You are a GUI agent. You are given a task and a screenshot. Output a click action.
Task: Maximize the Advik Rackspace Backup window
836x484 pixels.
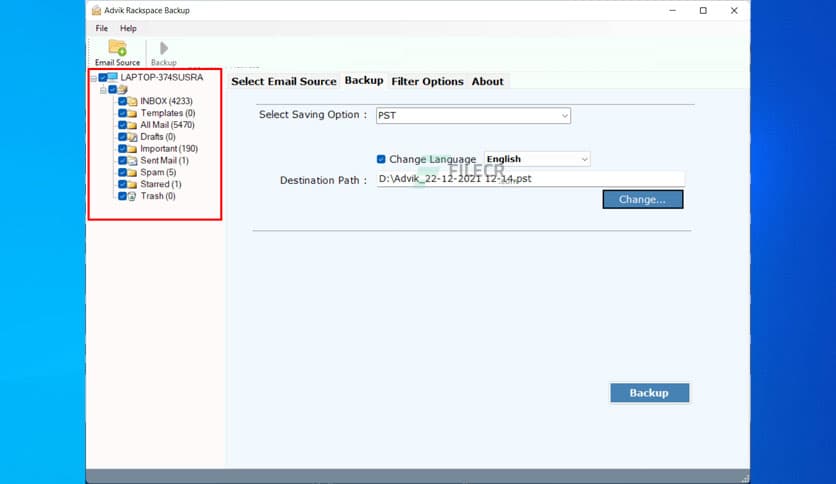click(x=703, y=11)
